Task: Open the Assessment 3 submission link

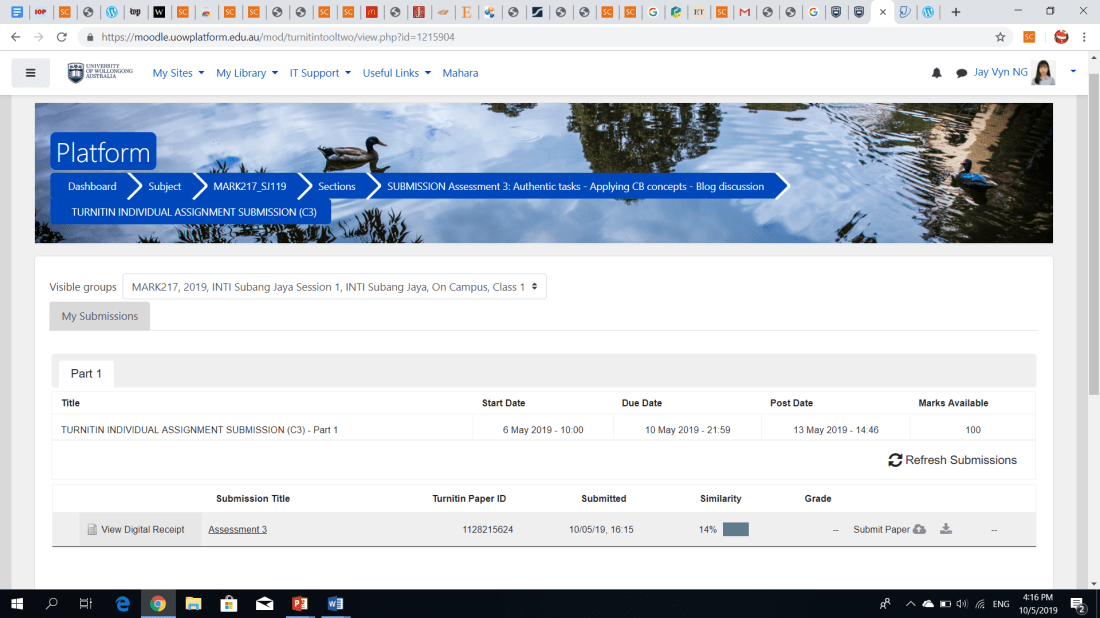Action: pyautogui.click(x=237, y=530)
